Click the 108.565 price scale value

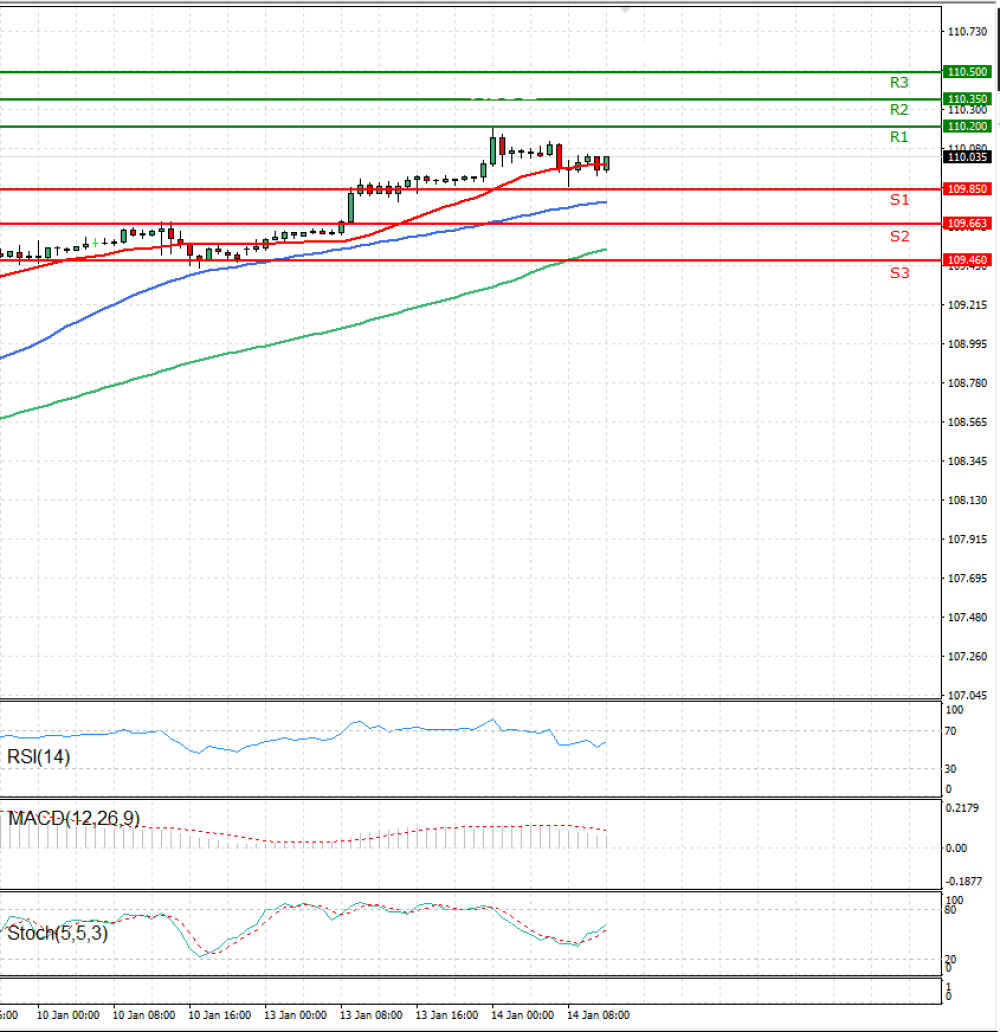tap(967, 422)
